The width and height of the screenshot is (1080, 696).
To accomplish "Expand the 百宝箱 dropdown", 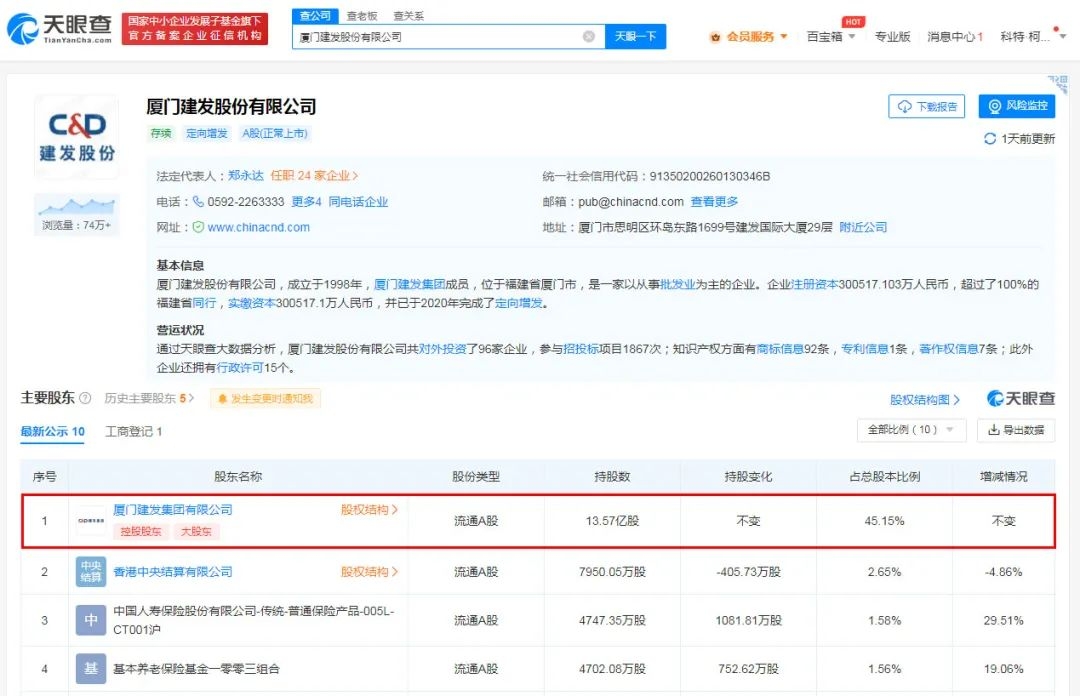I will (831, 37).
